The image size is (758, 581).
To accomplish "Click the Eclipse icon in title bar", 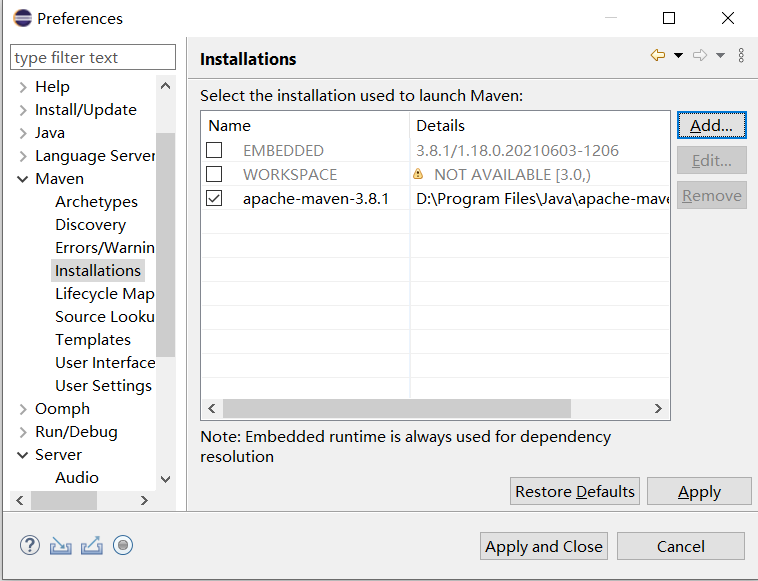I will click(23, 18).
